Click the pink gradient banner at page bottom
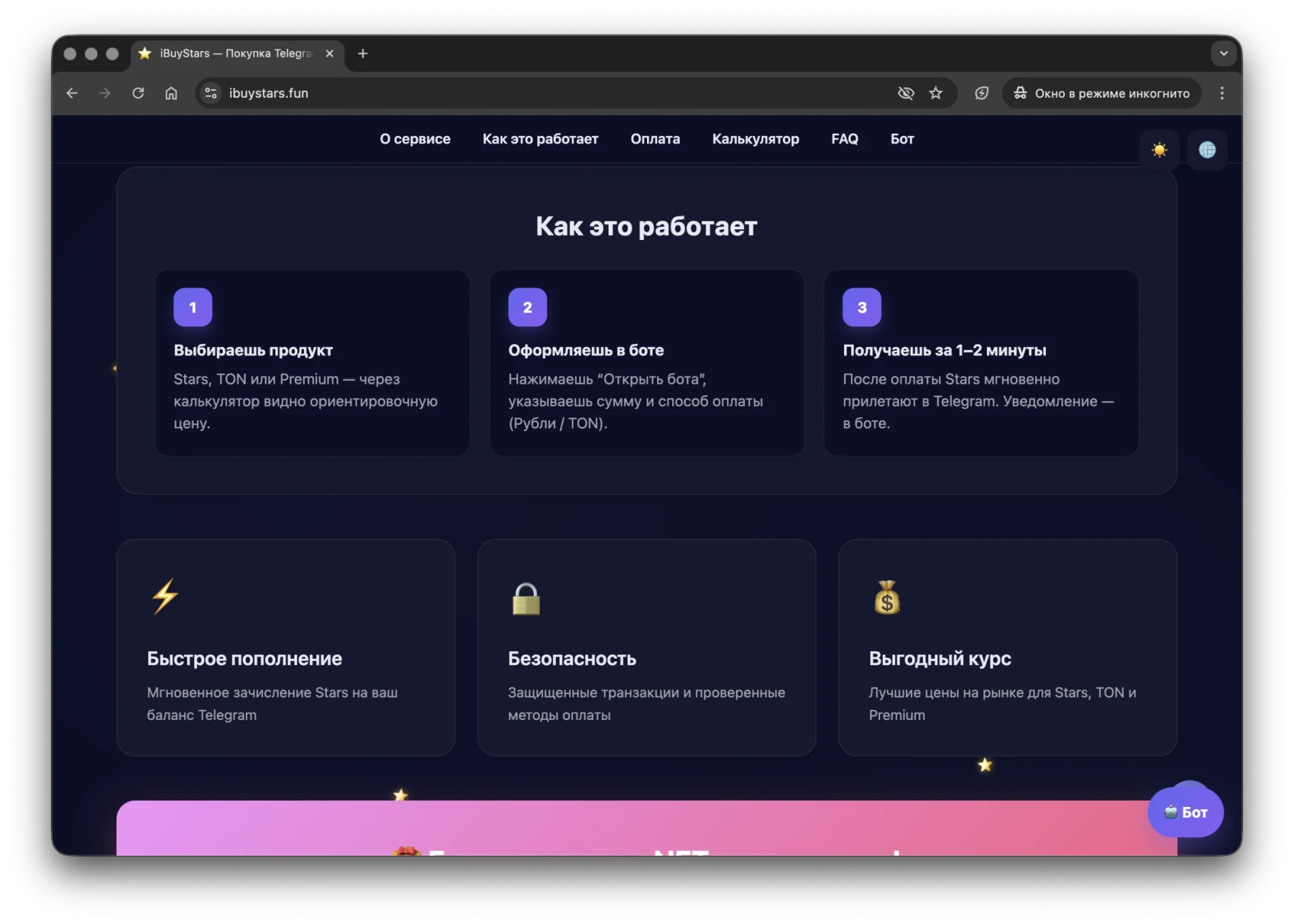Image resolution: width=1294 pixels, height=924 pixels. tap(647, 837)
